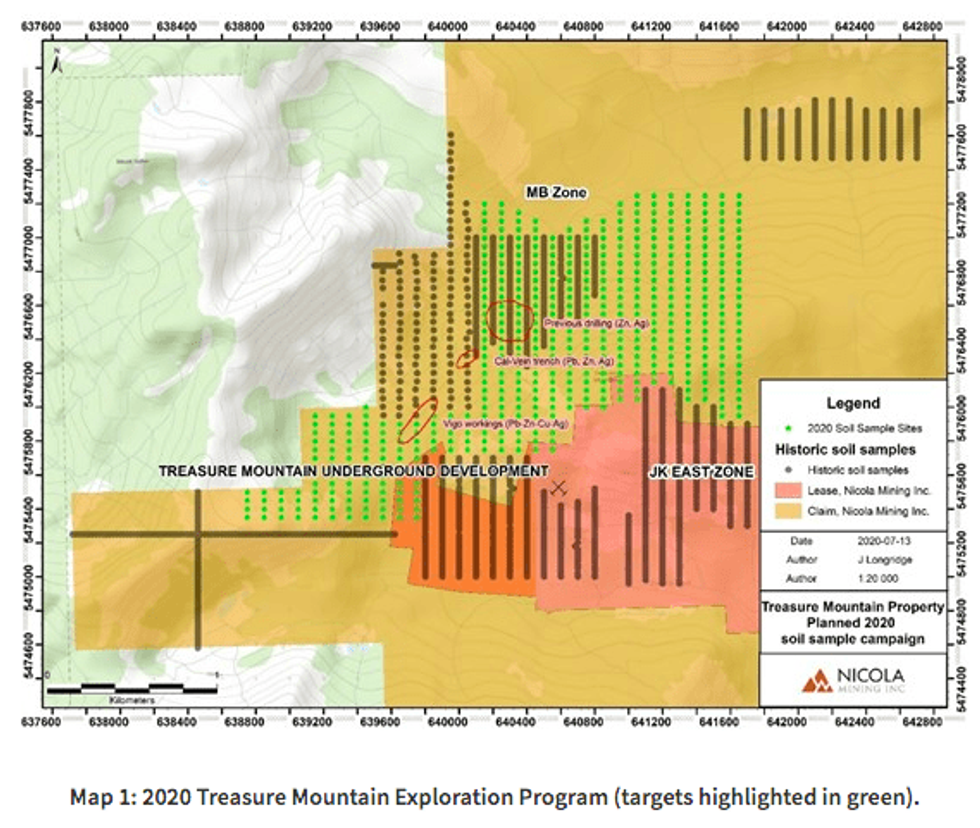Click the crossed X marker on the map

pyautogui.click(x=559, y=487)
